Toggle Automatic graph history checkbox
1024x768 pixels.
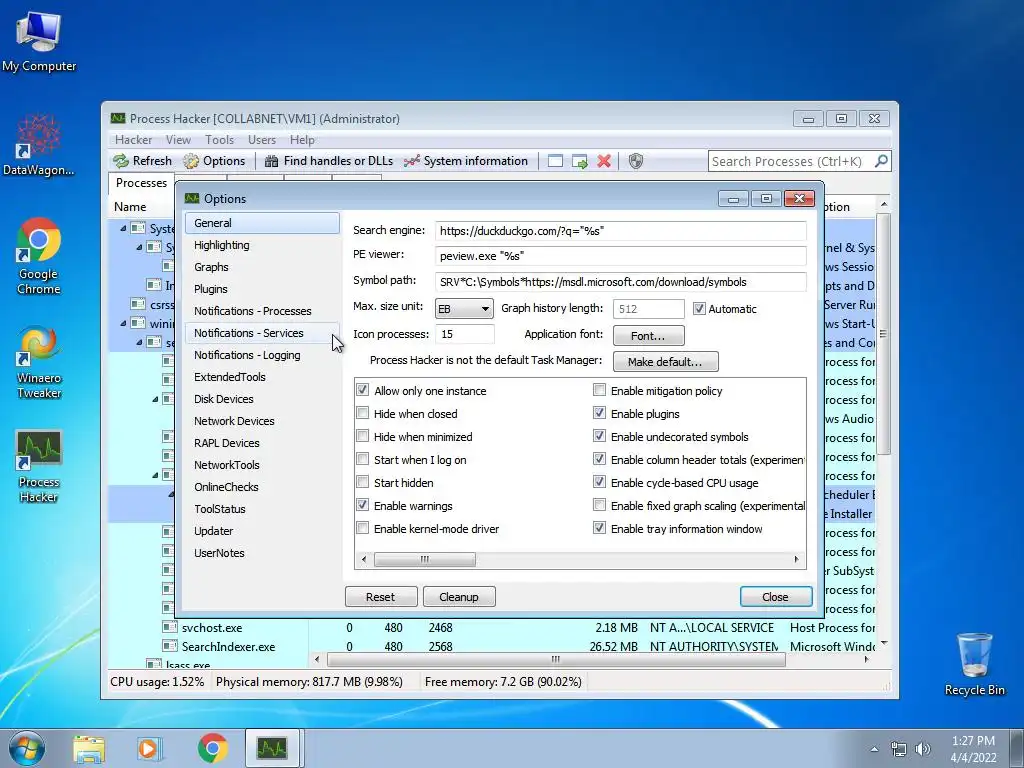tap(699, 308)
